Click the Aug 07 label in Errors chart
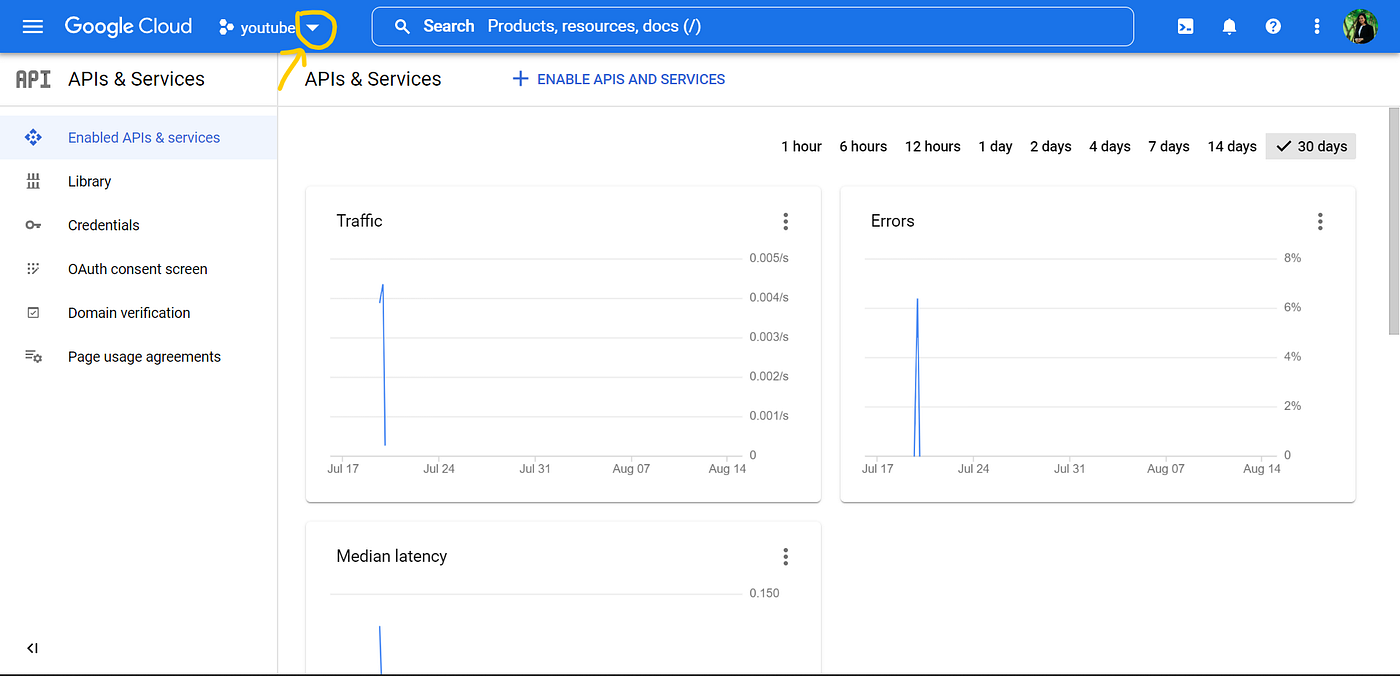The width and height of the screenshot is (1400, 676). pyautogui.click(x=1165, y=468)
